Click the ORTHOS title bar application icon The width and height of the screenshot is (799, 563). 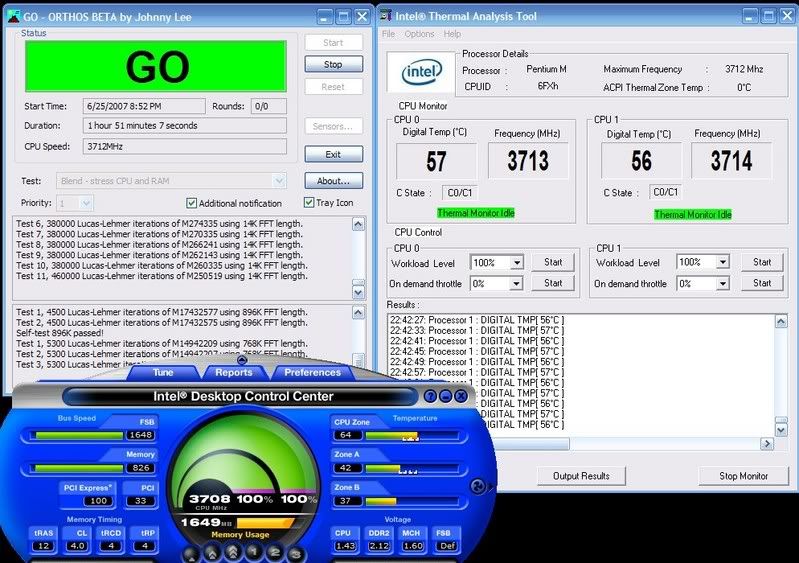click(x=13, y=16)
